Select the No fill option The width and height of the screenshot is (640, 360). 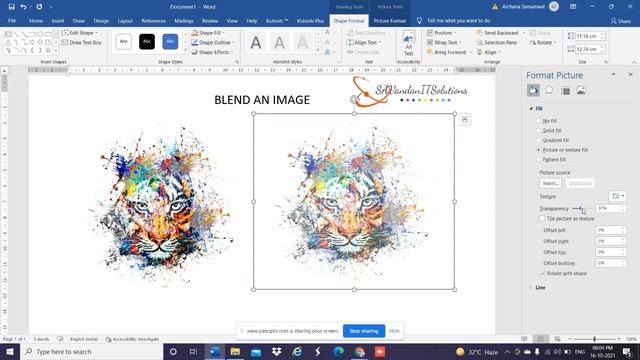pos(547,121)
